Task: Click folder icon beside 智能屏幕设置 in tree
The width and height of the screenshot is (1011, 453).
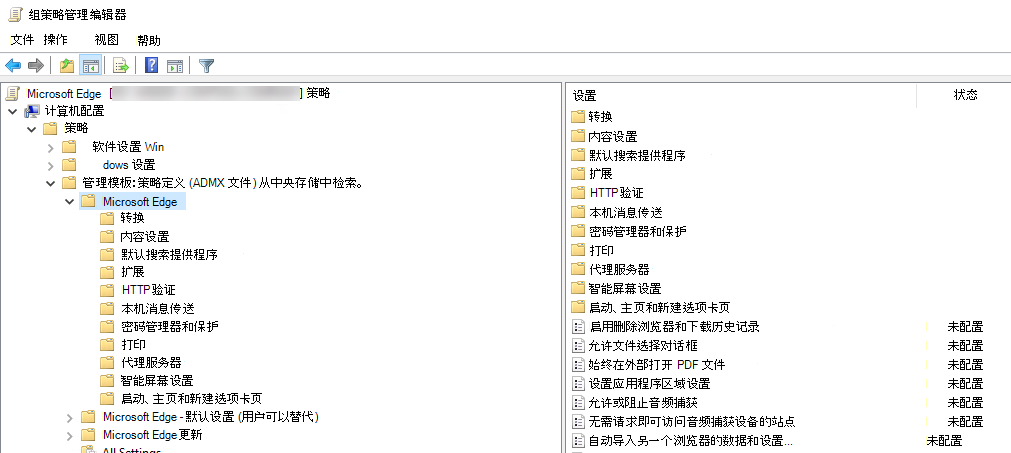Action: pos(107,380)
